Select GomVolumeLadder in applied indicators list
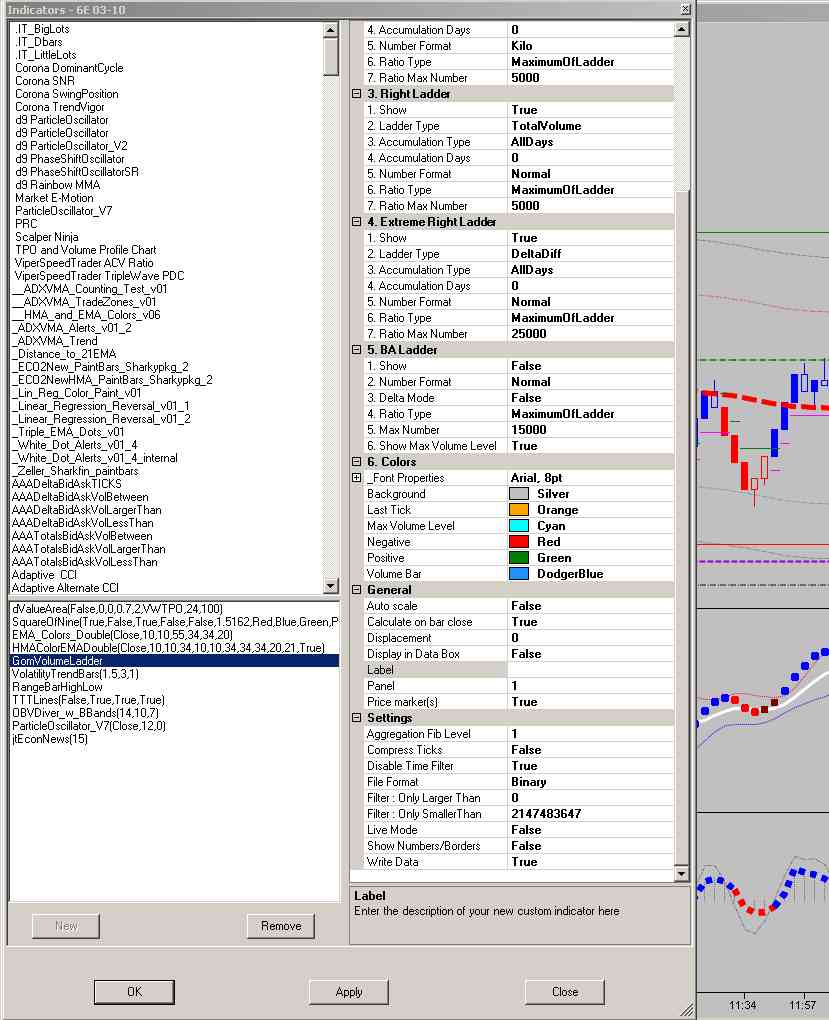 pos(174,661)
